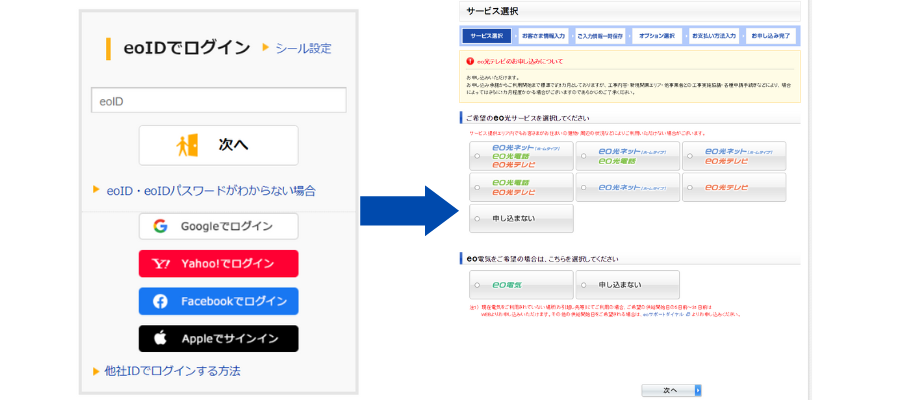Open eoID・eoIDパスワードがわからない場合 link
The height and width of the screenshot is (400, 900).
(x=211, y=191)
